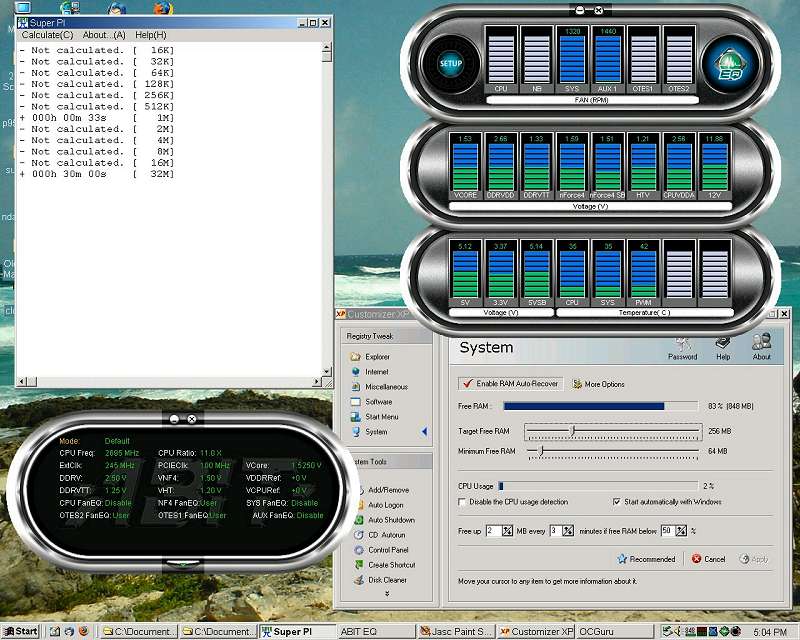Viewport: 800px width, 640px height.
Task: Click the VCORE voltage gauge
Action: 465,166
